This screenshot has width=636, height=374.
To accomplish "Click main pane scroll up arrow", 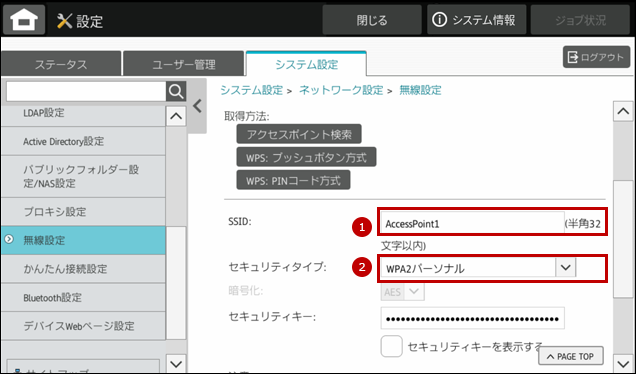I will pyautogui.click(x=623, y=111).
